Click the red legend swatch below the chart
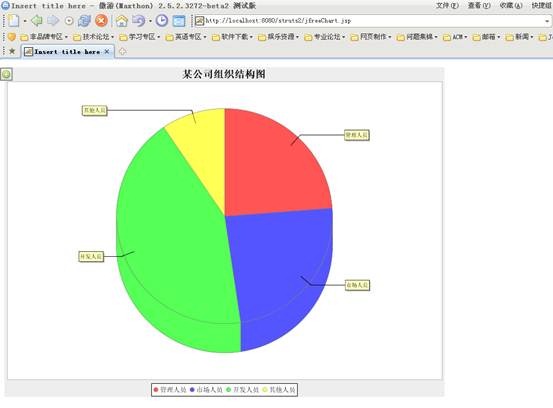This screenshot has height=408, width=553. (x=156, y=390)
